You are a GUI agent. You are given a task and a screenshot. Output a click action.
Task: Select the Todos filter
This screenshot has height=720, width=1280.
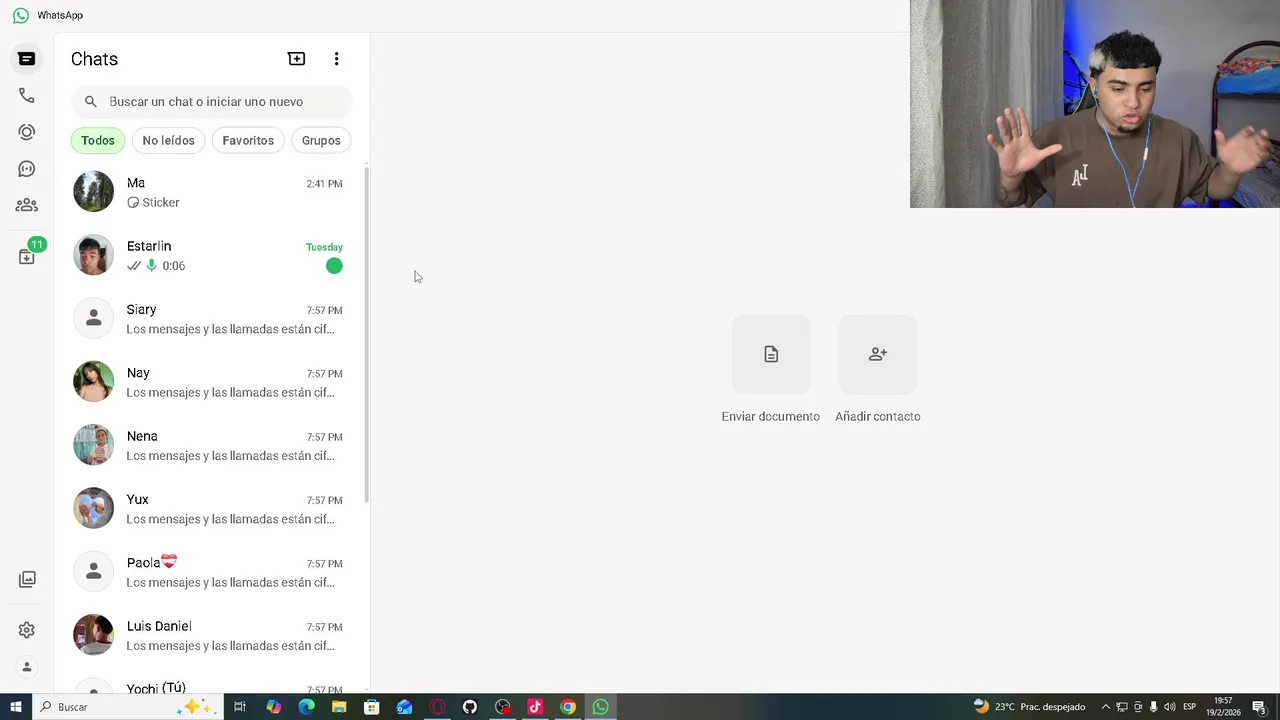tap(98, 141)
